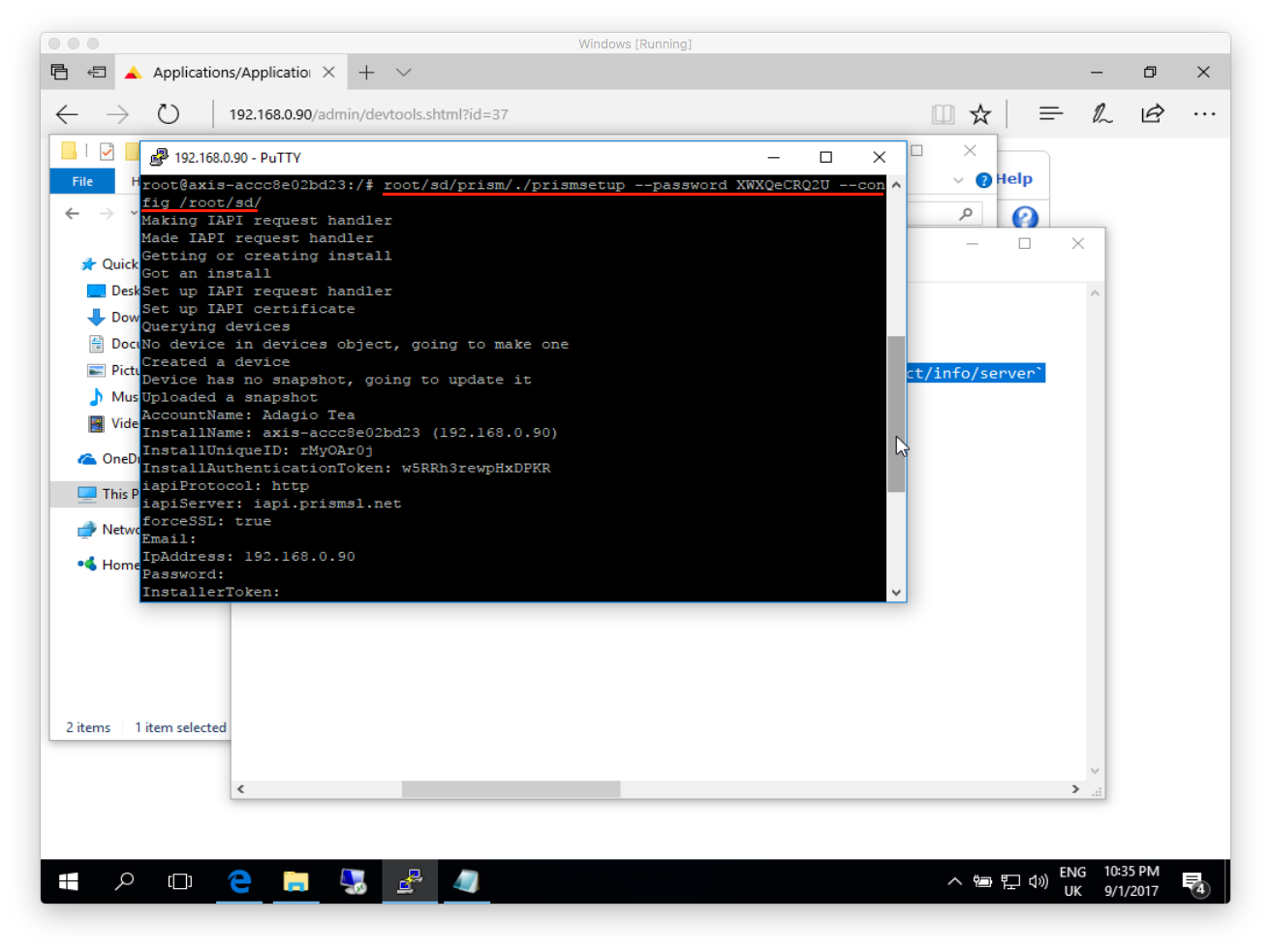Viewport: 1271px width, 952px height.
Task: Select Videos in Explorer navigation pane
Action: point(112,423)
